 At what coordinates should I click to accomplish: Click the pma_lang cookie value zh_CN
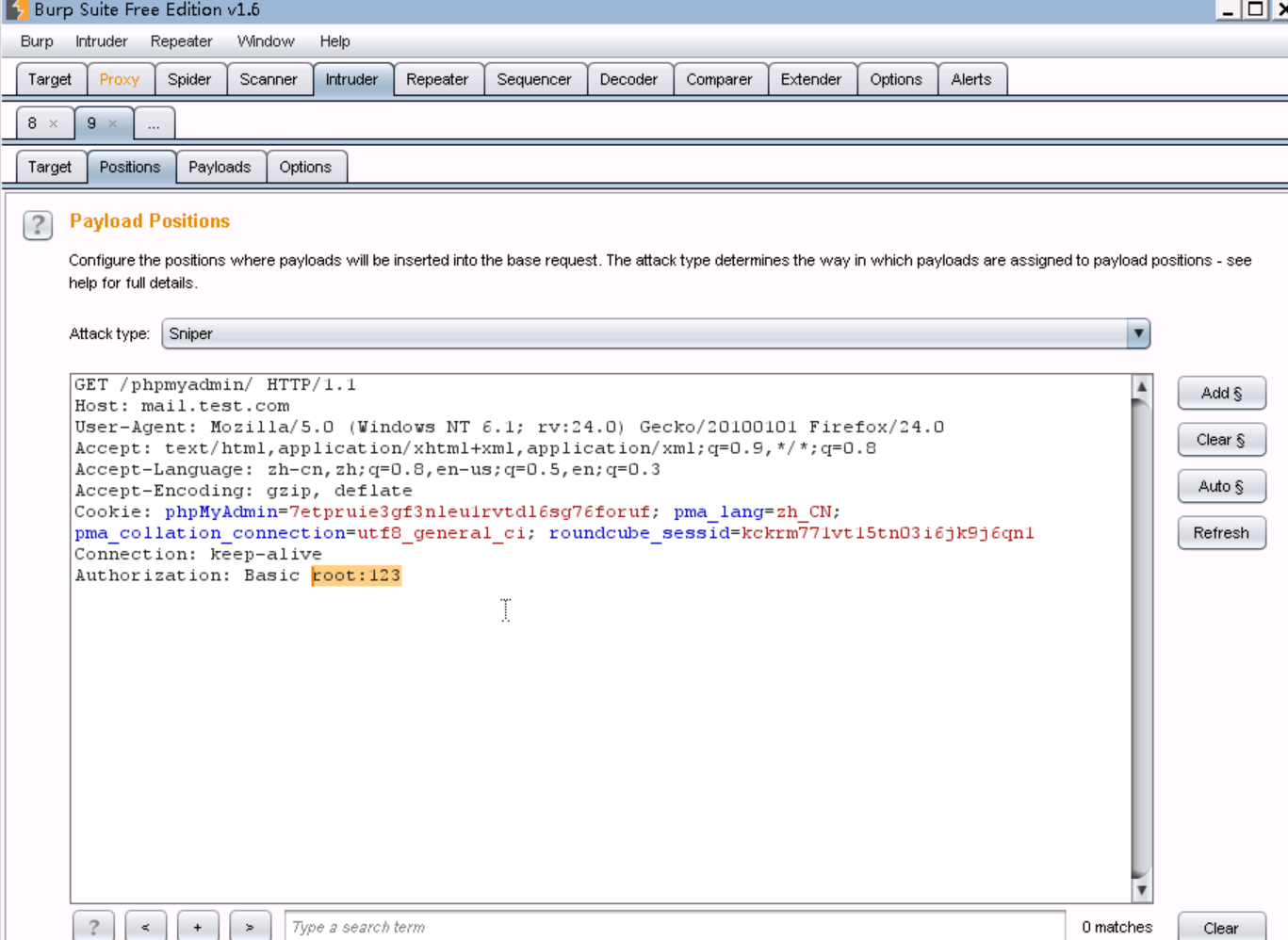click(x=804, y=511)
